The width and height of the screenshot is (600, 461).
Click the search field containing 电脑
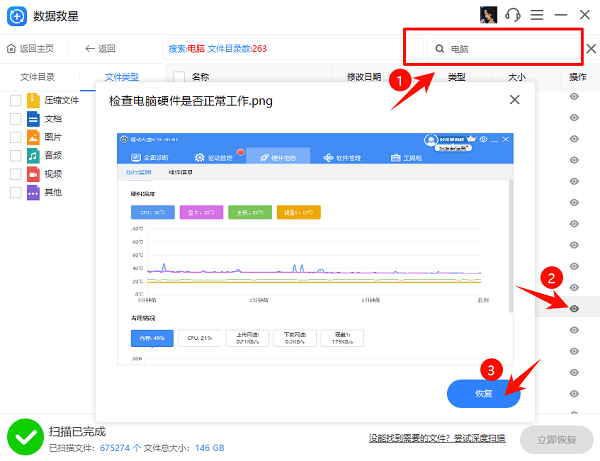(x=505, y=48)
